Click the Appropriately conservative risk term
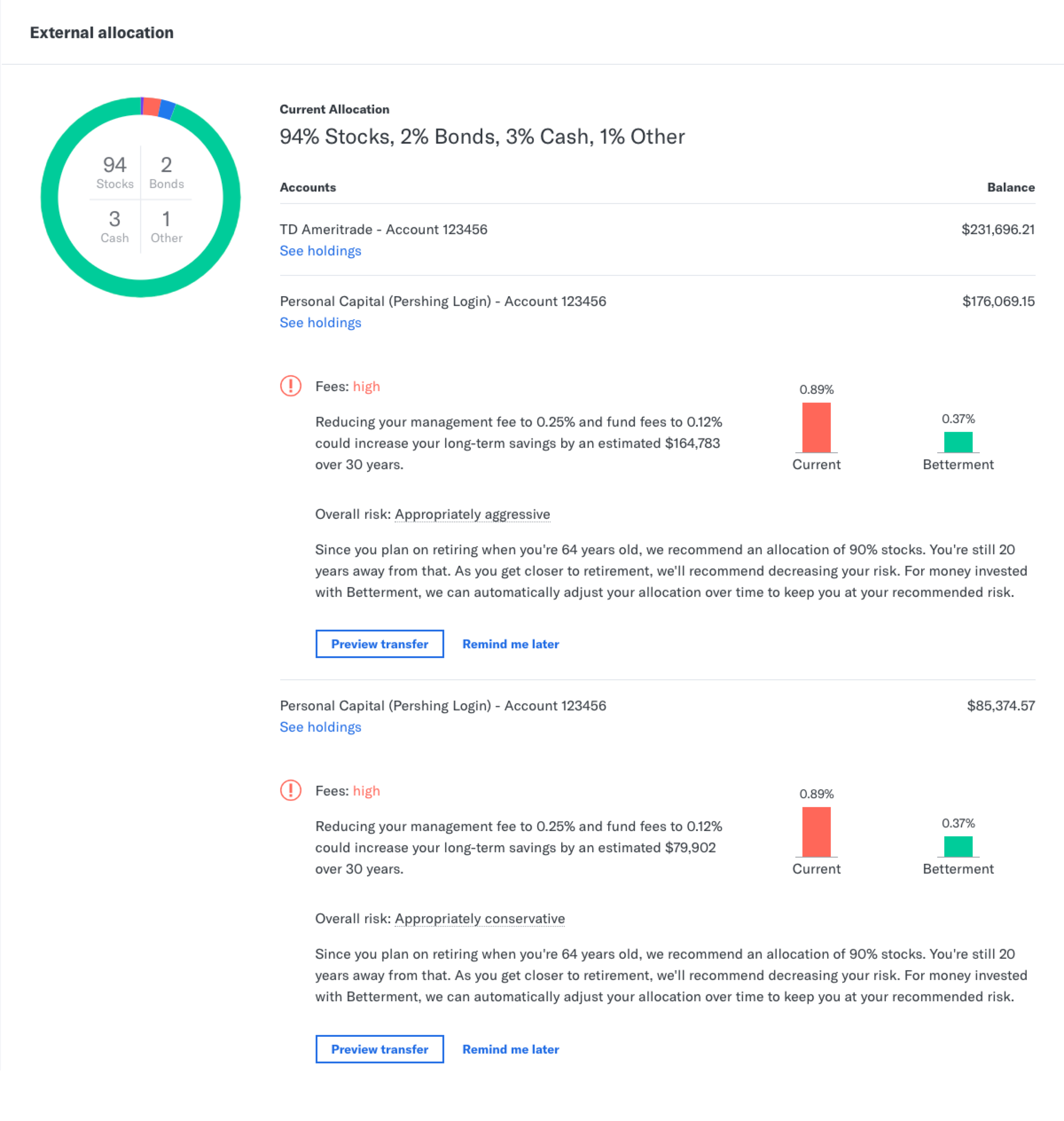 coord(480,918)
